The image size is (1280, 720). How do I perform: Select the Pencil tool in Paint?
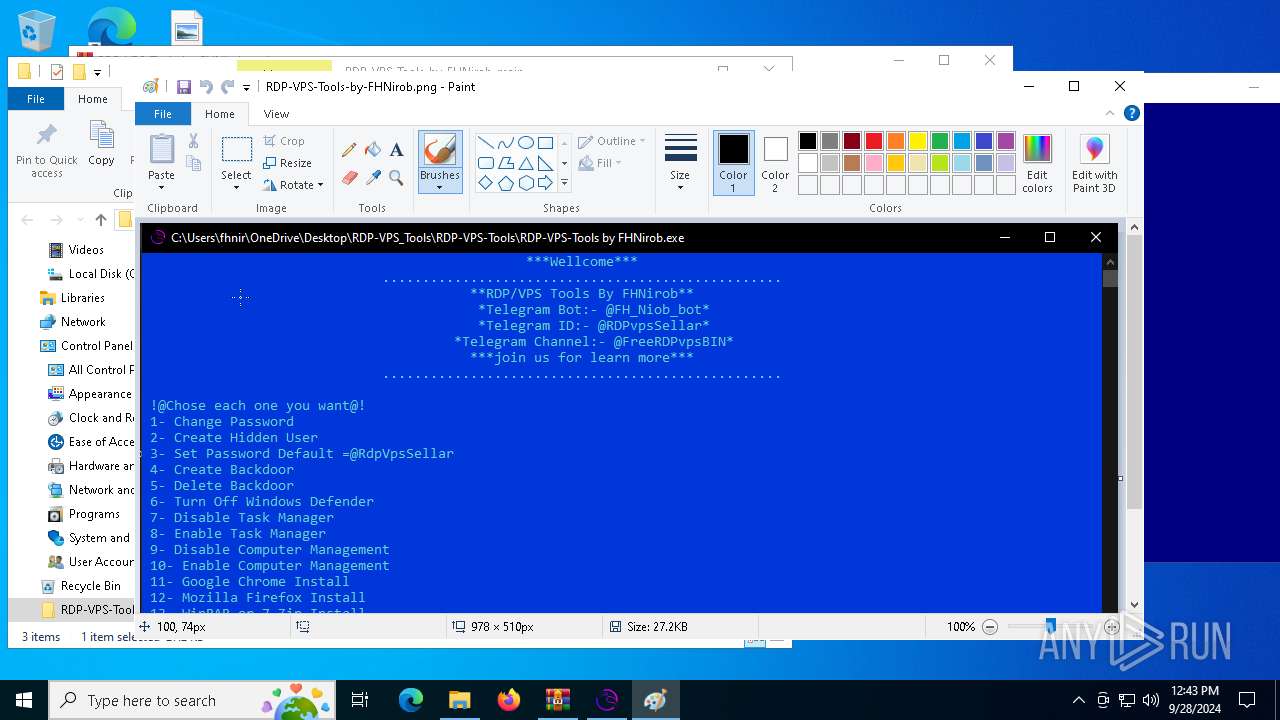click(349, 150)
